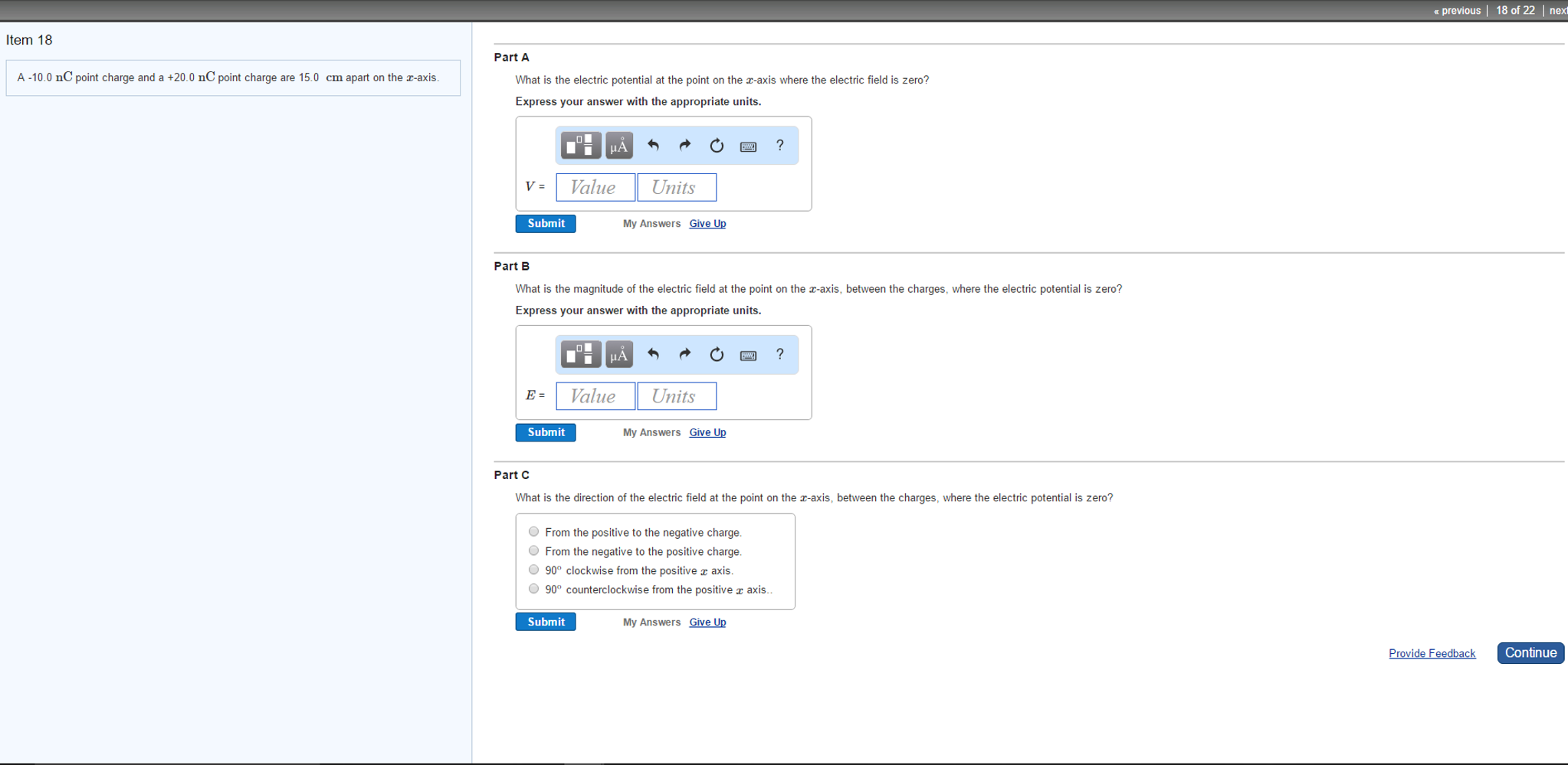This screenshot has height=765, width=1568.
Task: Give up on Part B
Action: (707, 432)
